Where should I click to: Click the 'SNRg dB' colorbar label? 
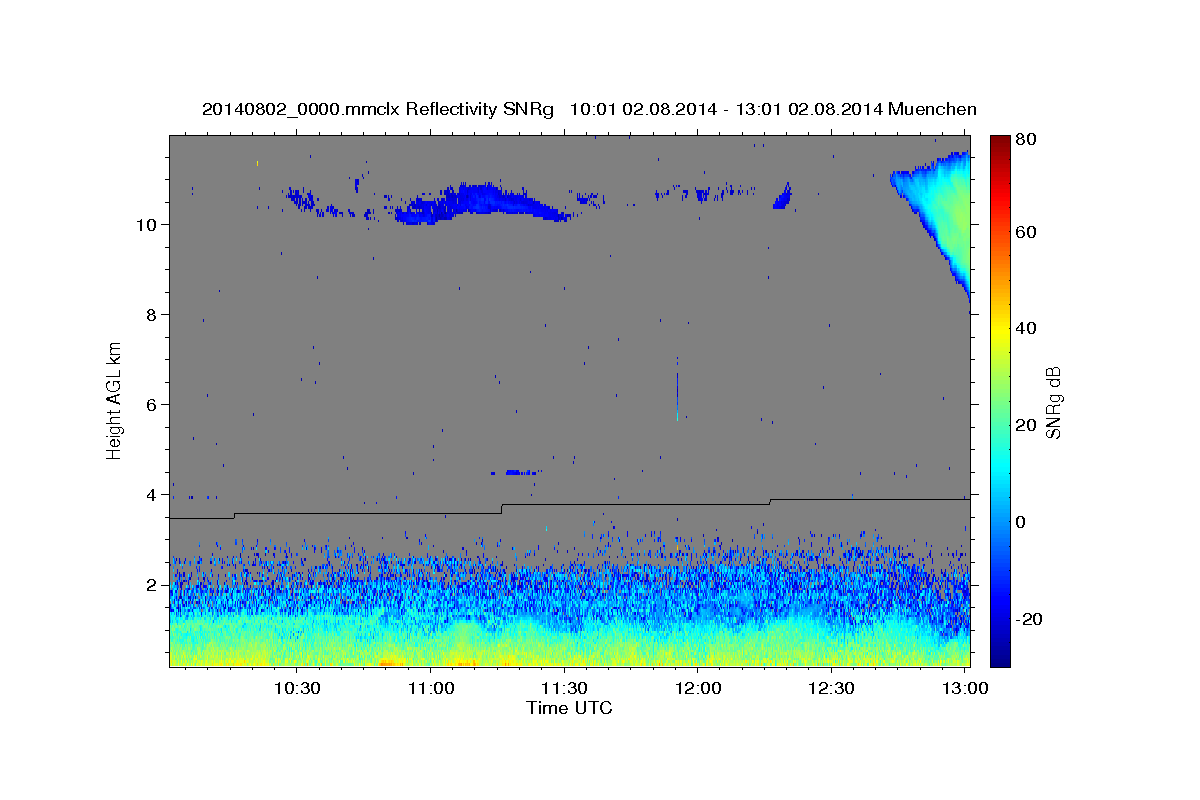1053,402
